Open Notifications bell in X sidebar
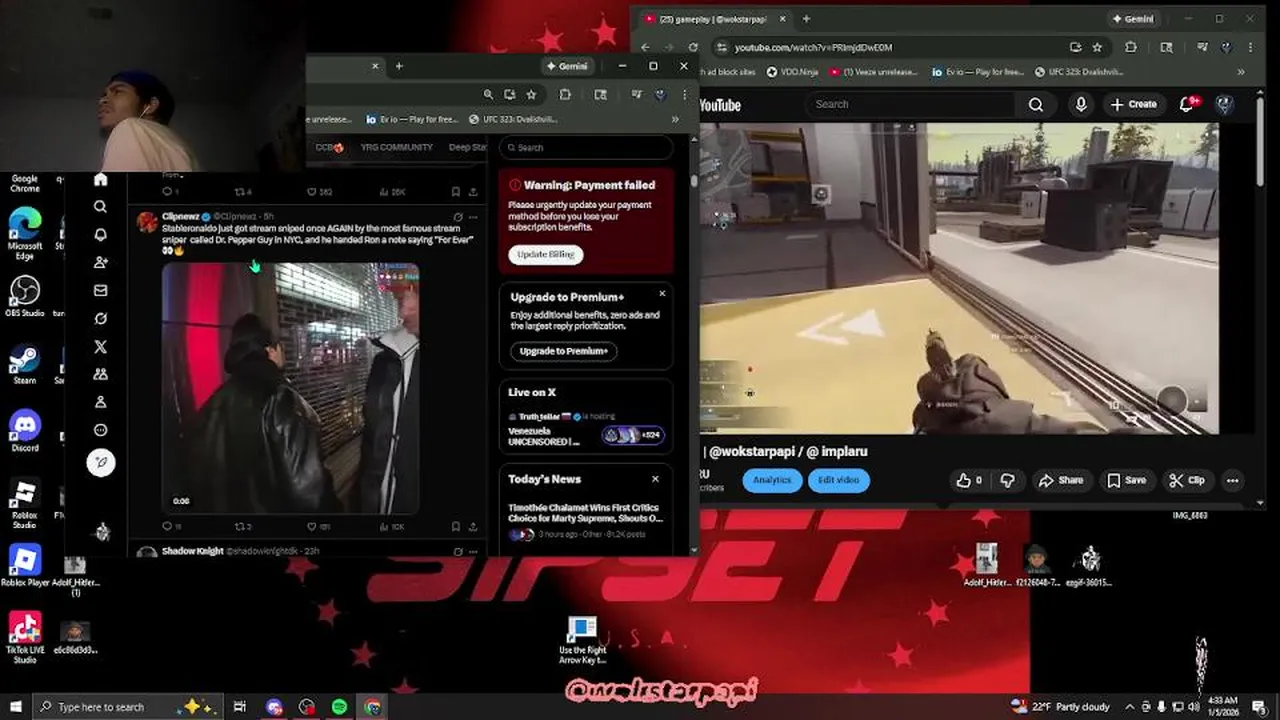The image size is (1280, 720). click(x=100, y=235)
